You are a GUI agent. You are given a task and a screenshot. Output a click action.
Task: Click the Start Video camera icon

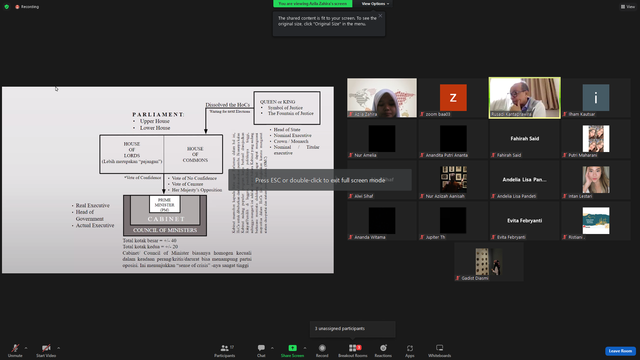(46, 348)
